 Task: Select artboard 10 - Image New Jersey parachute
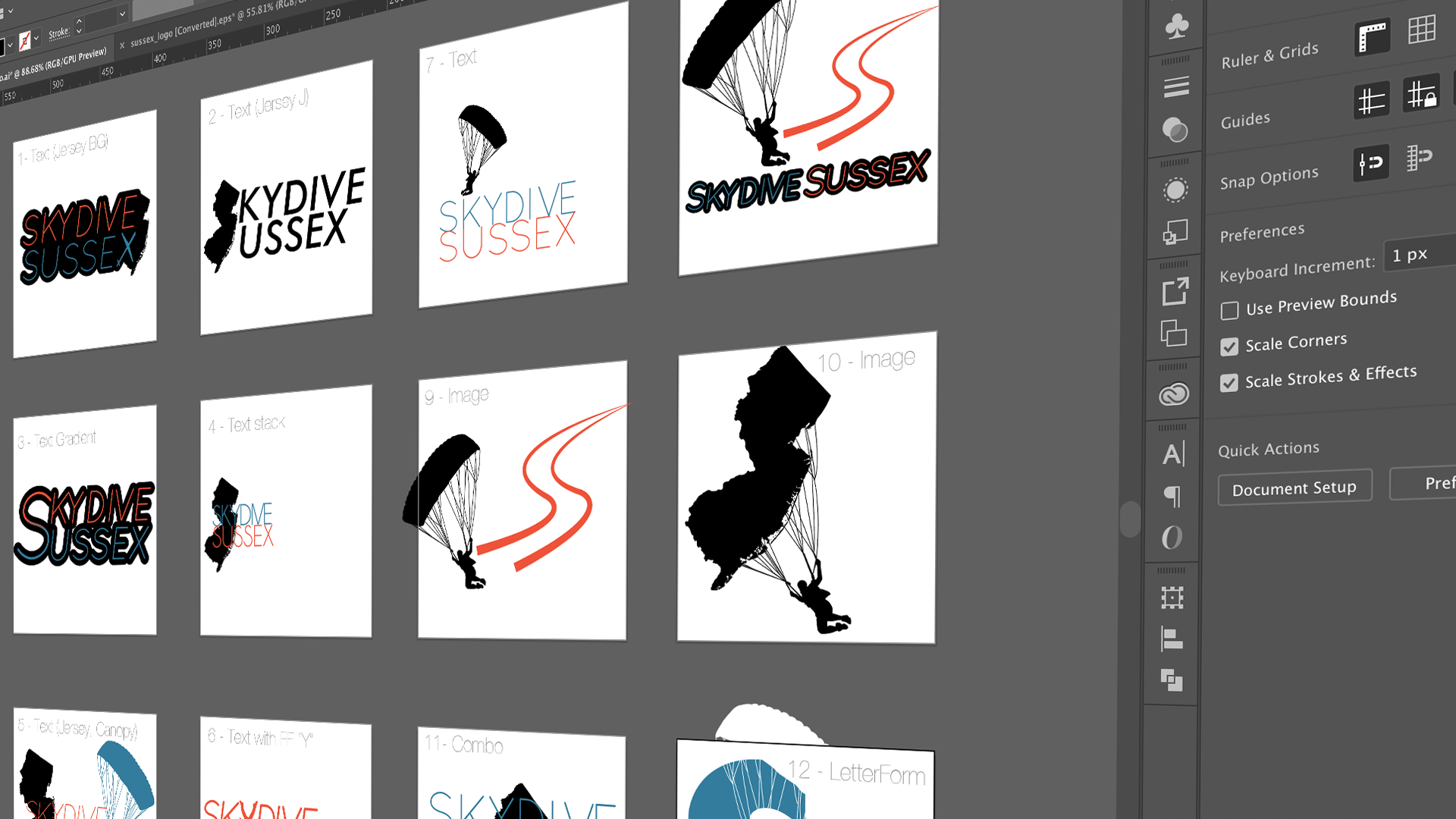click(807, 488)
